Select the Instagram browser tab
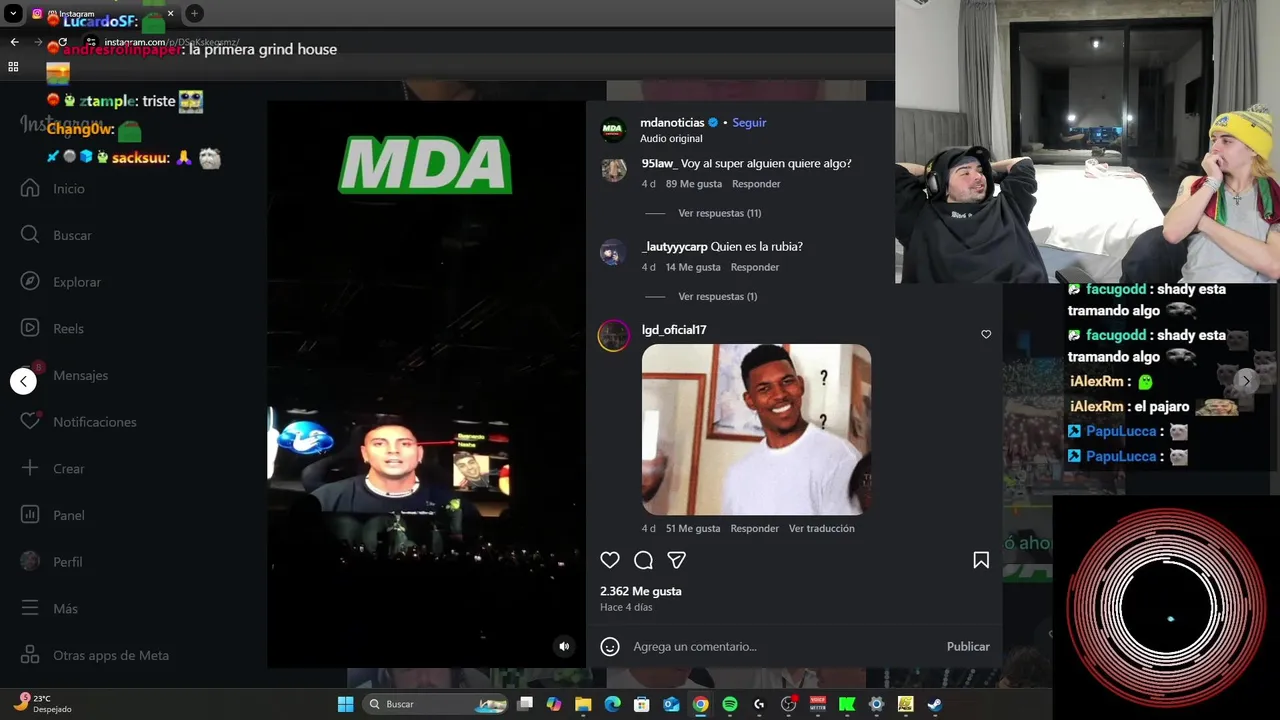This screenshot has width=1280, height=720. pyautogui.click(x=103, y=14)
